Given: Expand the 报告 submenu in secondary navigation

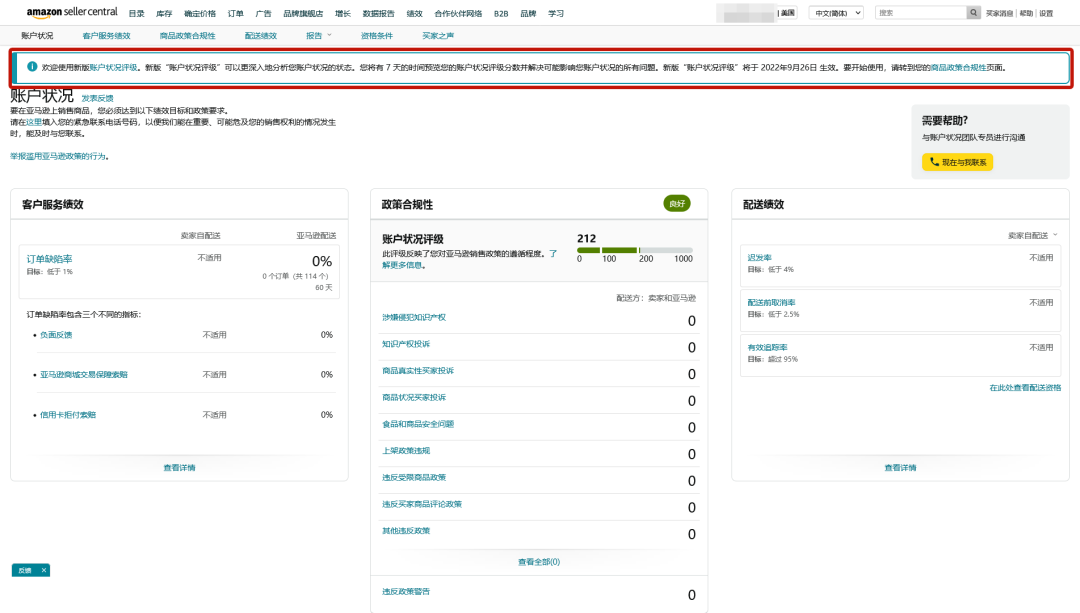Looking at the screenshot, I should tap(318, 36).
